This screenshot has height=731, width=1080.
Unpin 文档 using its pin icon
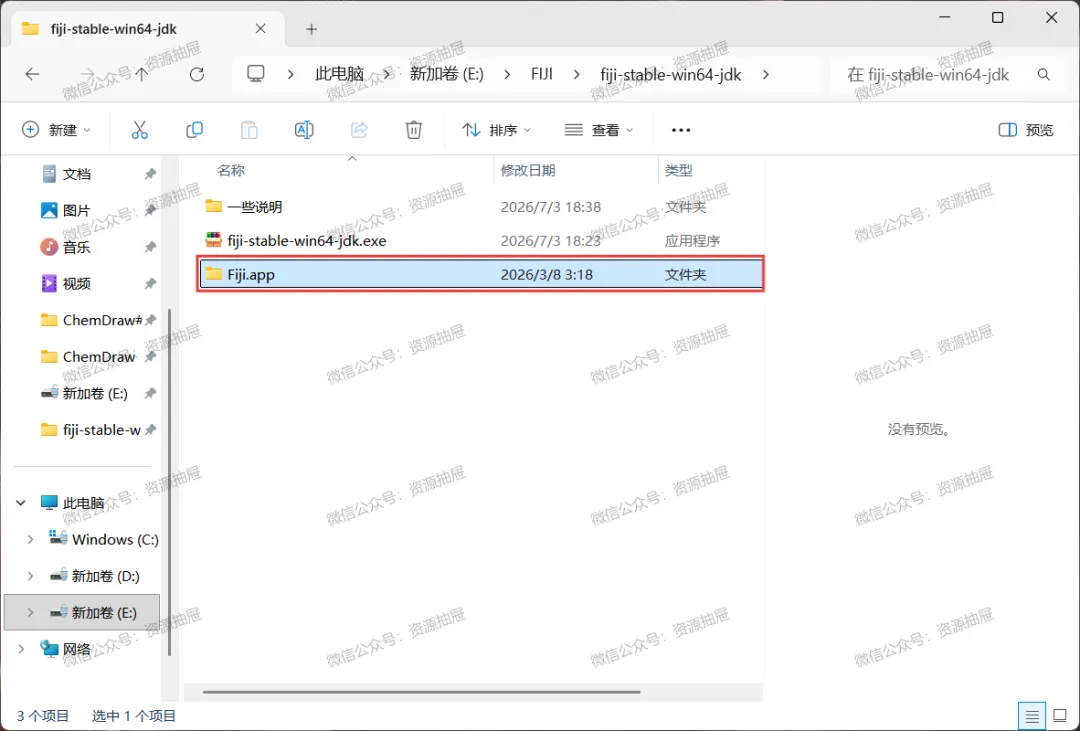pos(149,174)
